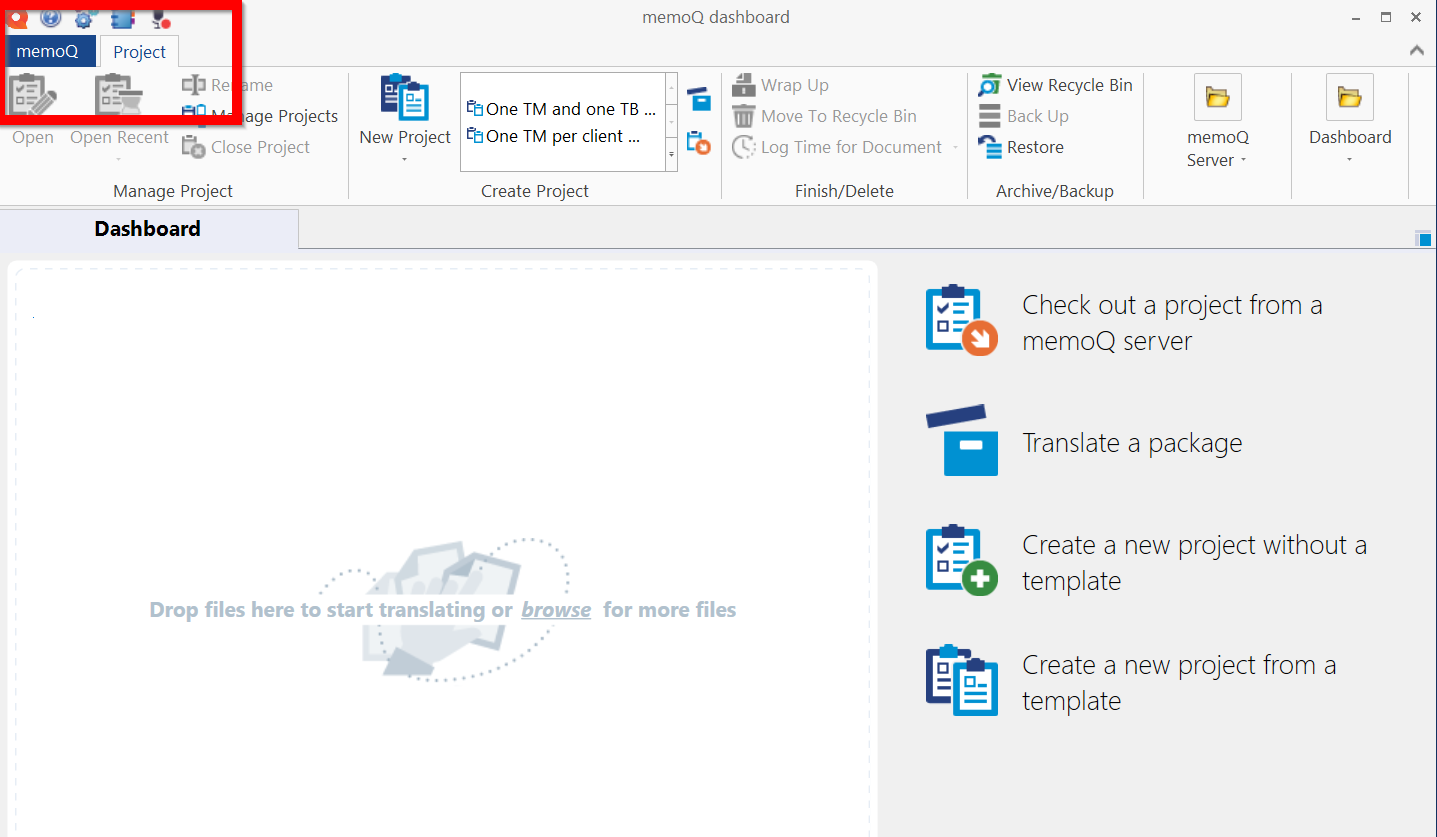Click the check out from server ribbon icon
Screen dimensions: 1437x837
coord(699,143)
